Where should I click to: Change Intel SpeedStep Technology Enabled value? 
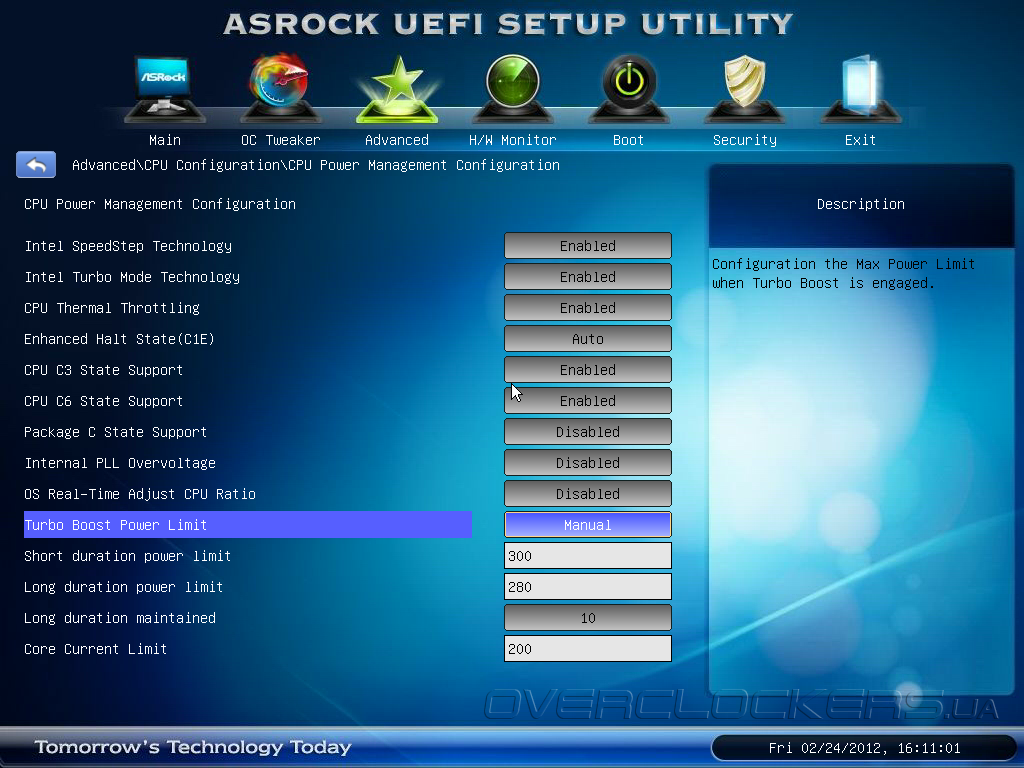pyautogui.click(x=588, y=246)
